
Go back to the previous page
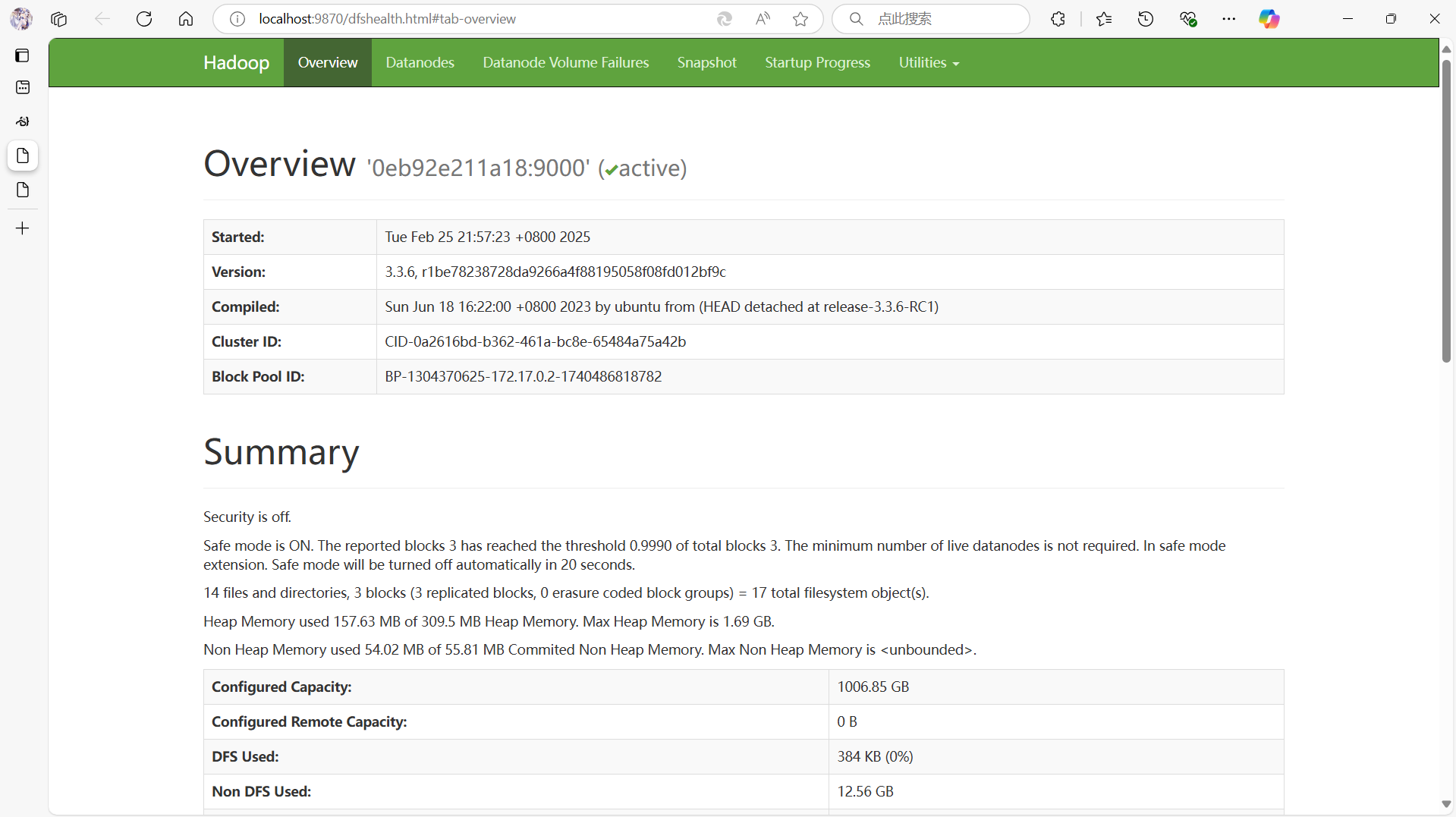102,19
